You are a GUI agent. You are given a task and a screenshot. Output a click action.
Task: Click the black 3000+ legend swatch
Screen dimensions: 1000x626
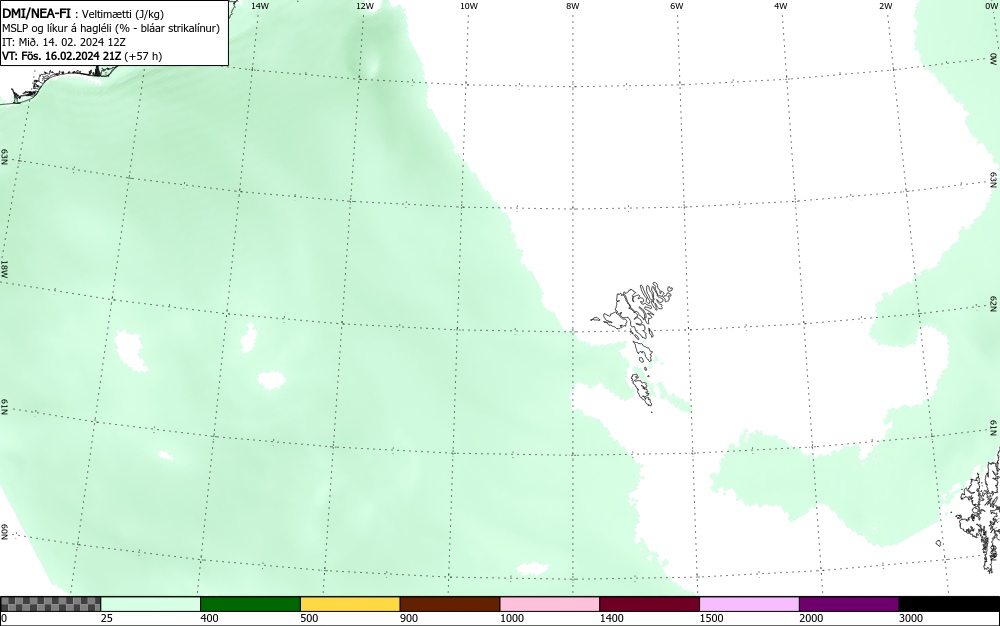(x=949, y=604)
